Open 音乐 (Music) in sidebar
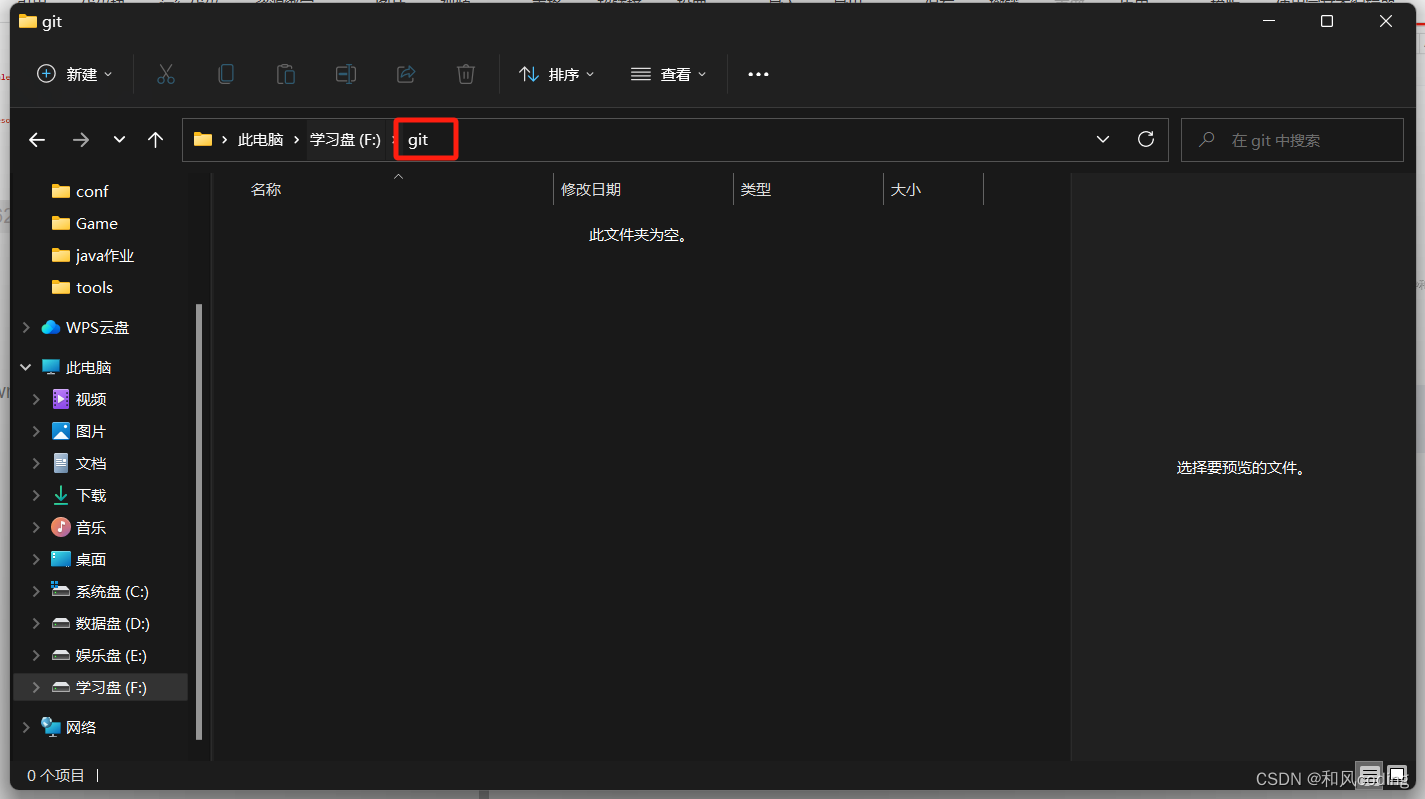 (91, 527)
